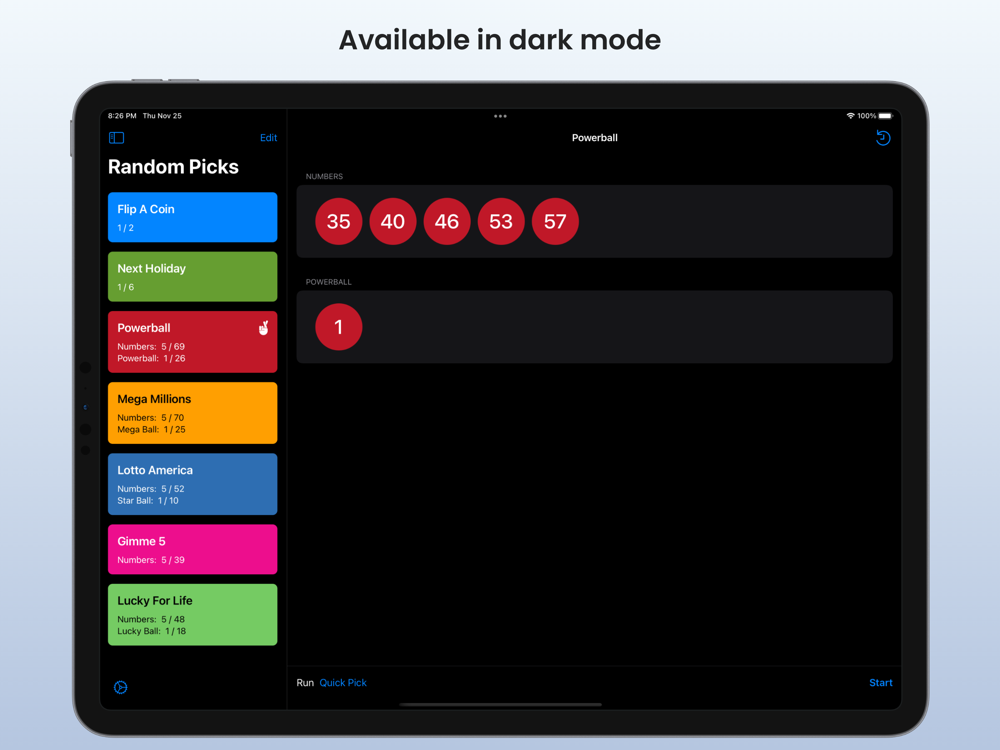Tap the Run label in bottom bar
The height and width of the screenshot is (750, 1000).
click(305, 682)
